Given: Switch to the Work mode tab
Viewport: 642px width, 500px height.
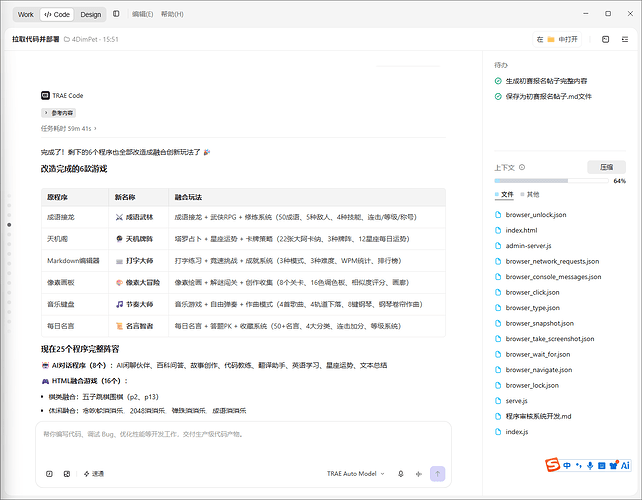Looking at the screenshot, I should [25, 14].
